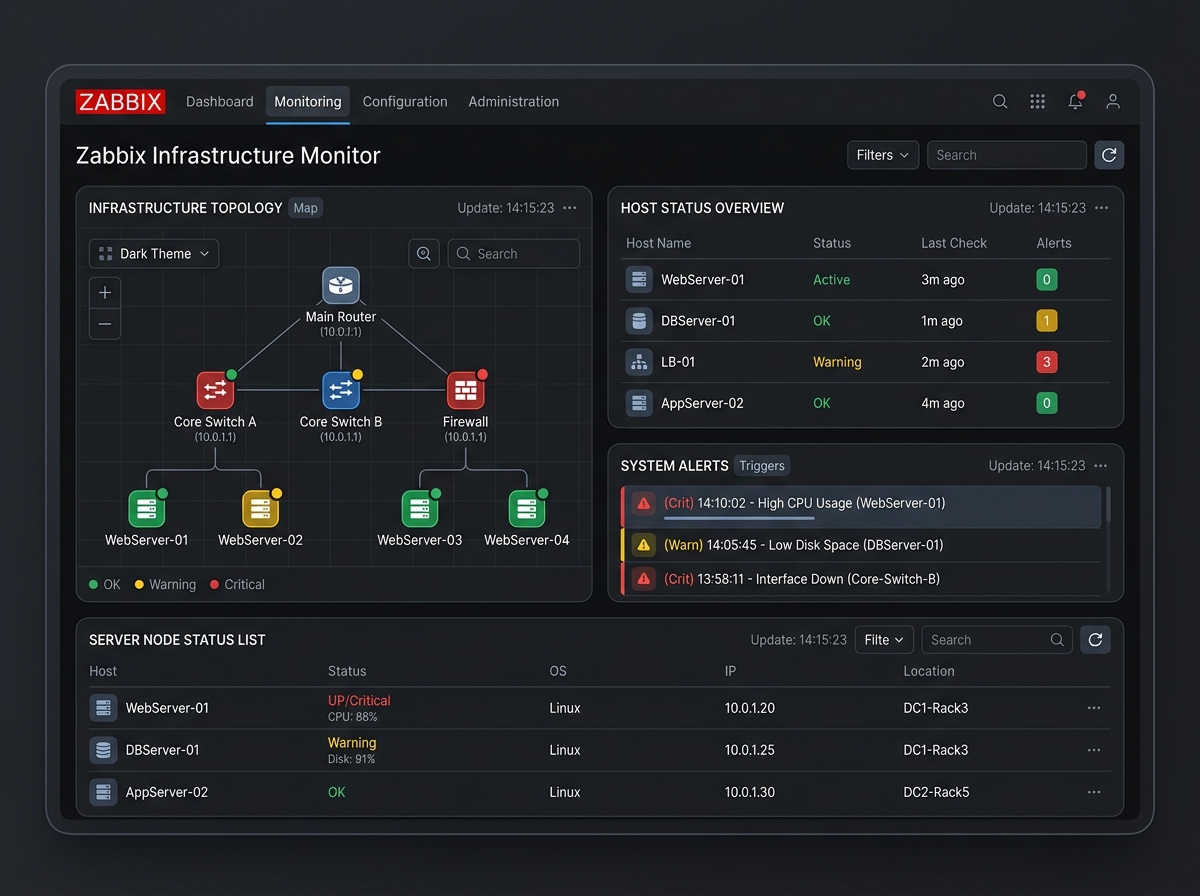Open the Interface Down critical alert

(861, 579)
